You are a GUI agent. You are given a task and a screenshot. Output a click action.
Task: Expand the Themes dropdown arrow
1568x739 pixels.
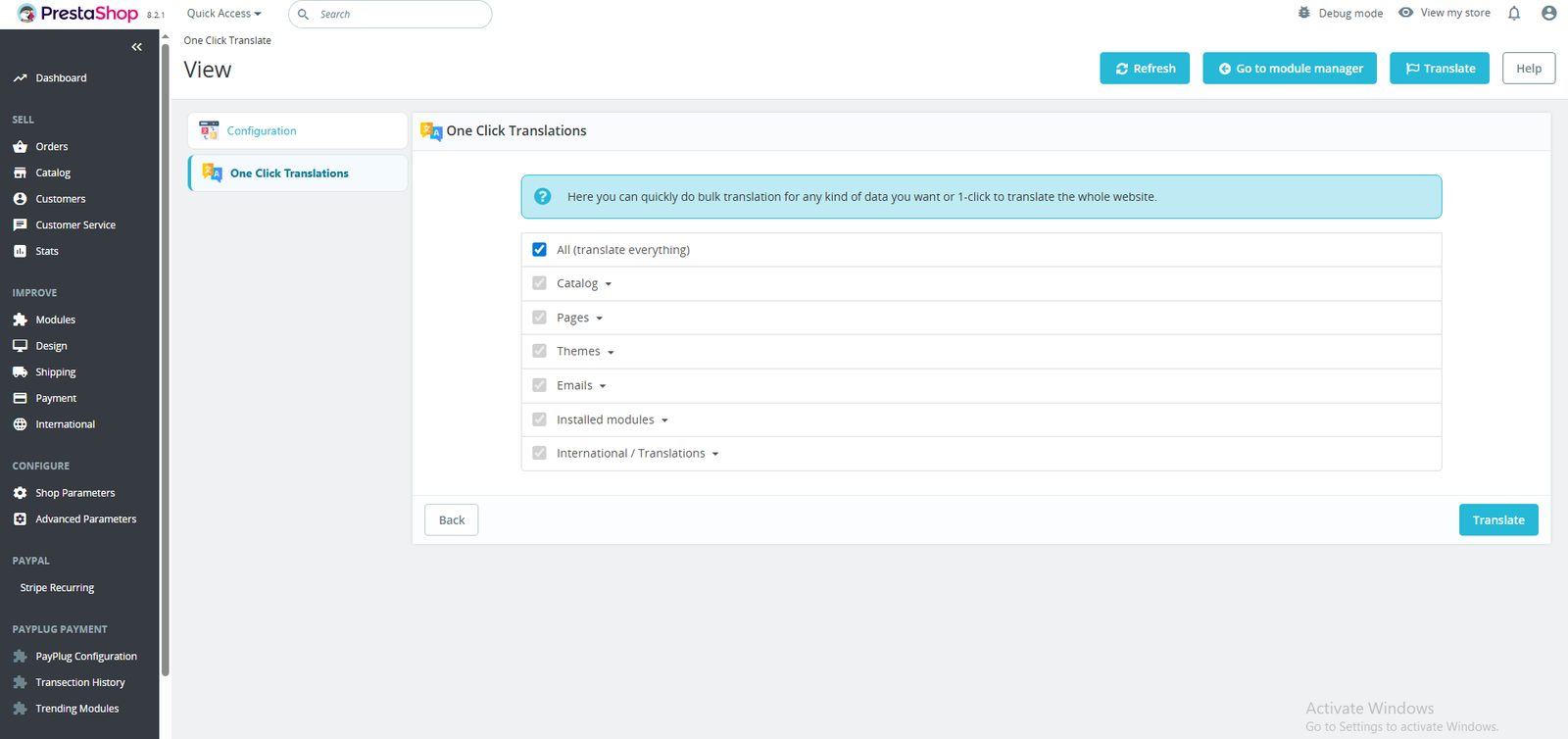point(611,352)
